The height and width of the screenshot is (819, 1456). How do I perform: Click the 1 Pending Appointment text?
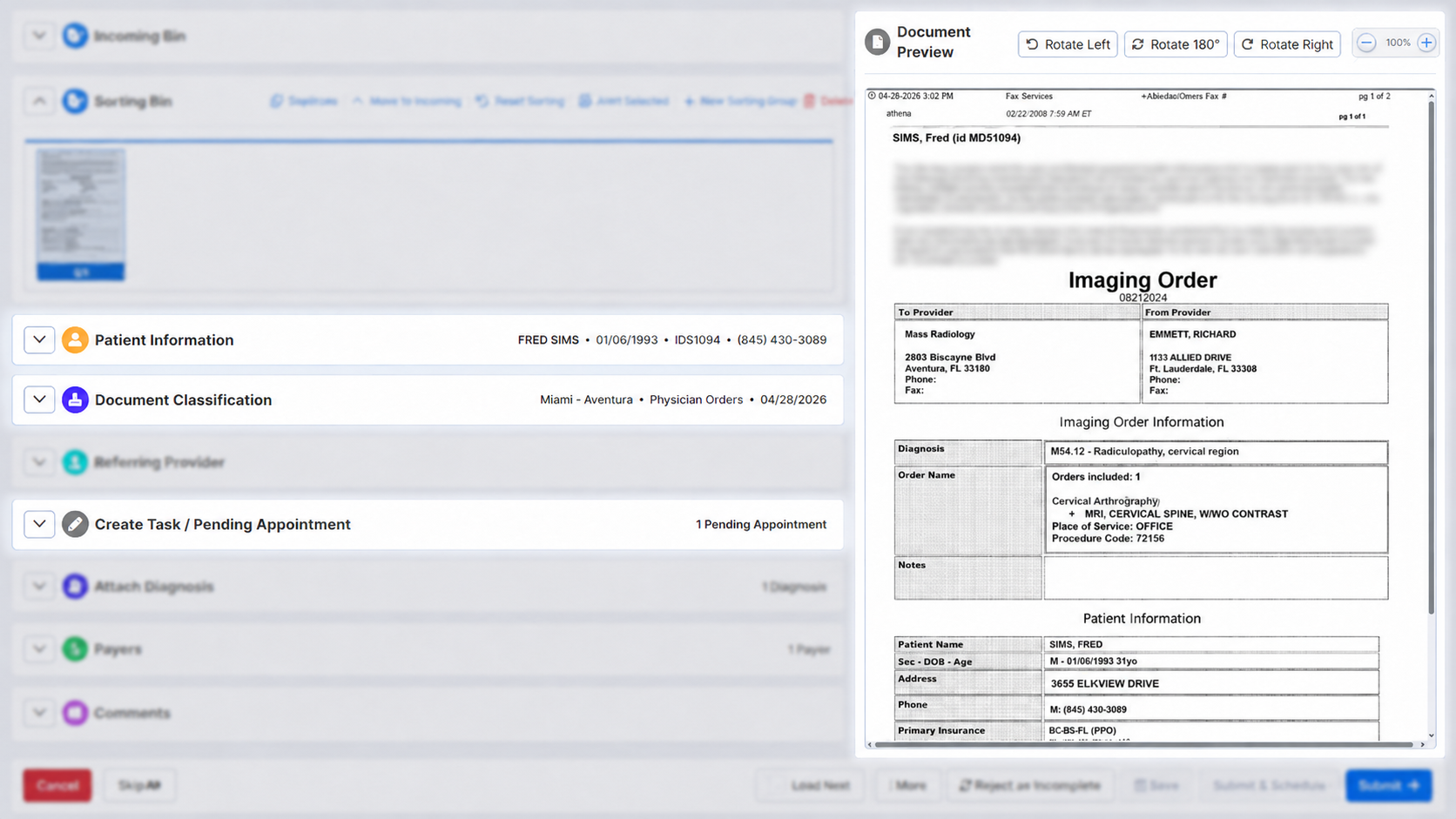[761, 524]
